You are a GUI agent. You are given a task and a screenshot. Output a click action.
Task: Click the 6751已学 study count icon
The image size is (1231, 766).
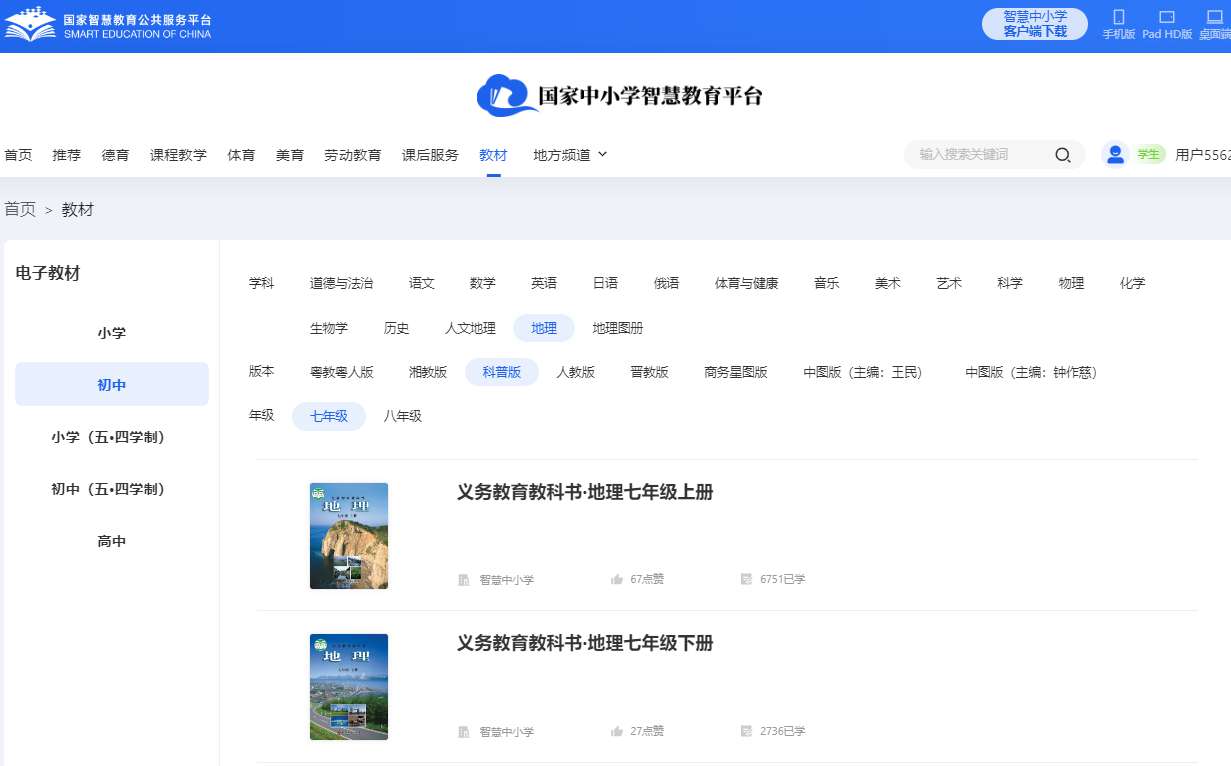click(x=746, y=579)
